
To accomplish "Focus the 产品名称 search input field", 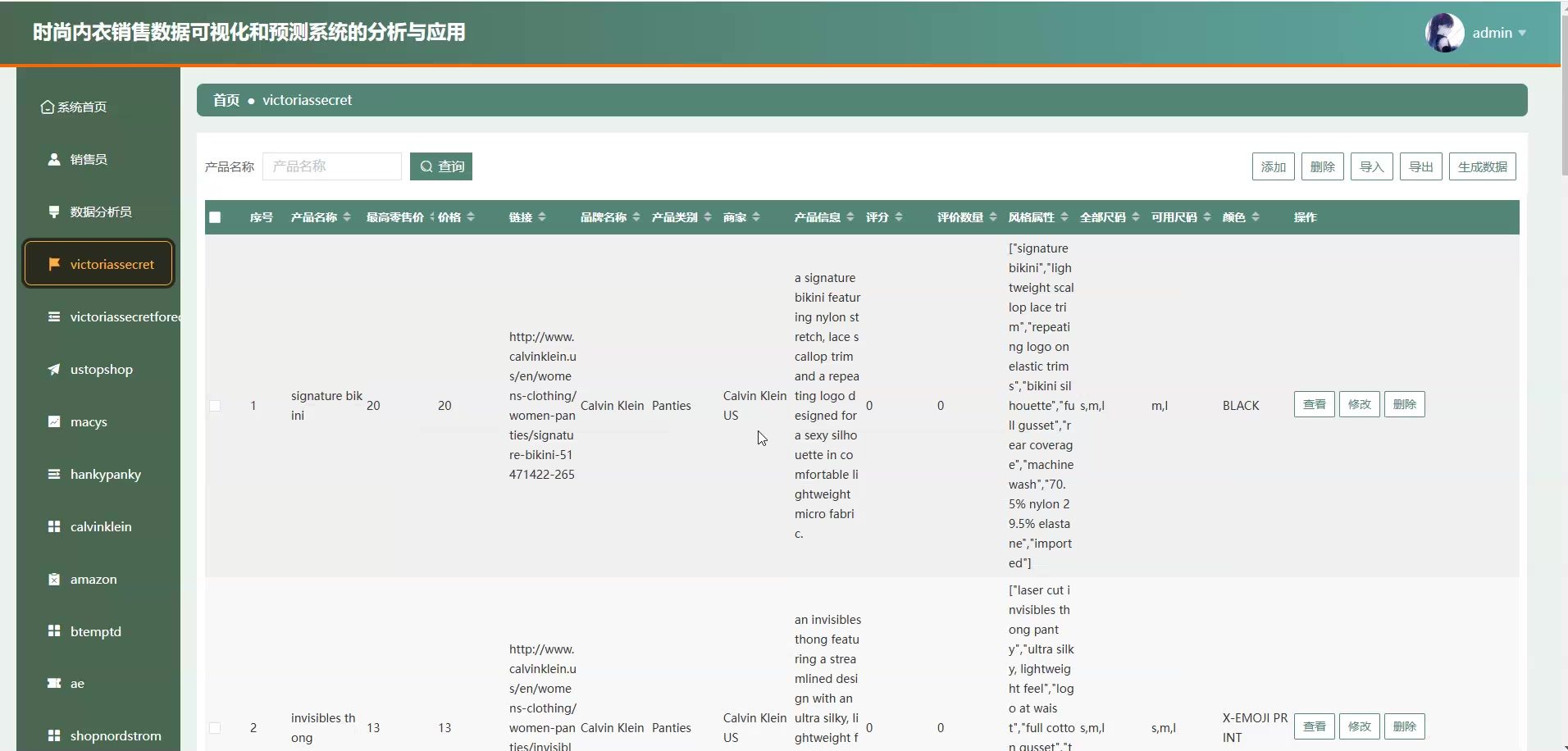I will (332, 166).
